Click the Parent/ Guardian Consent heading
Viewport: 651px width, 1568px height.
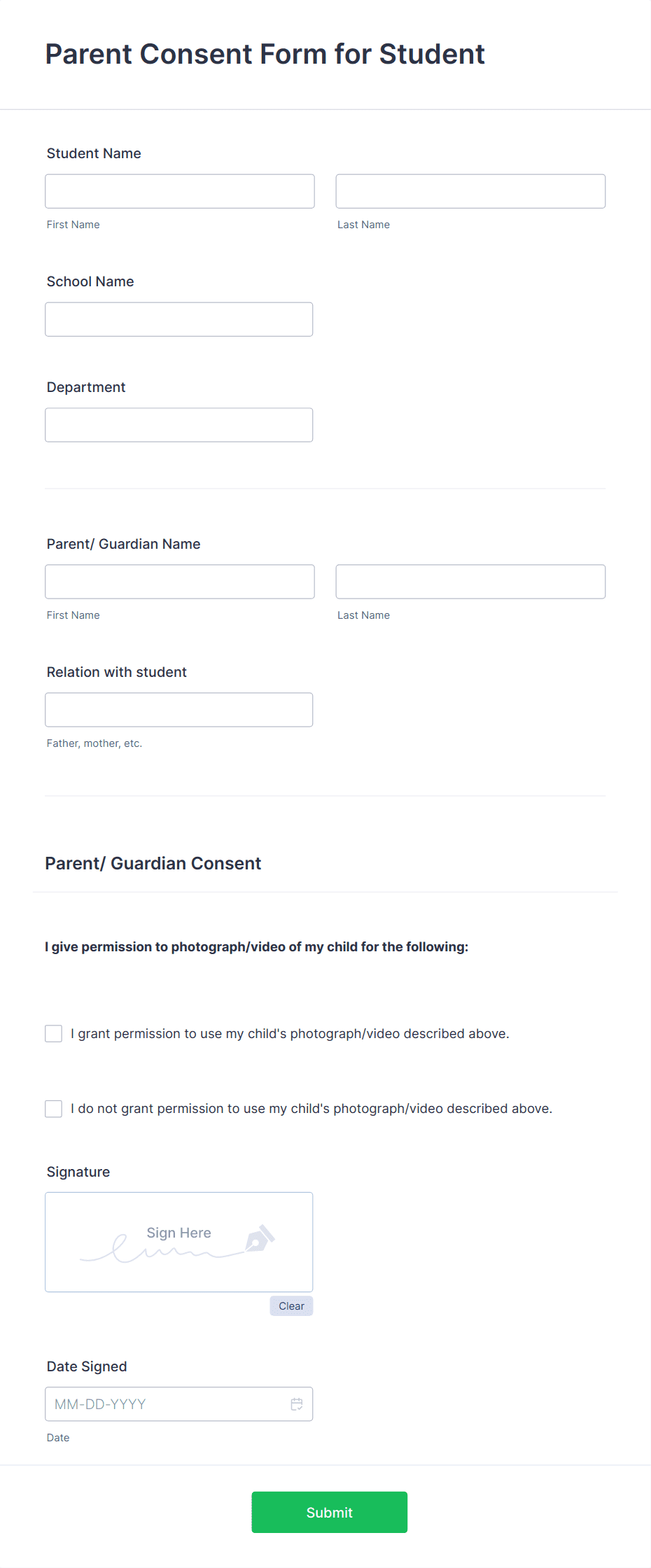click(153, 863)
